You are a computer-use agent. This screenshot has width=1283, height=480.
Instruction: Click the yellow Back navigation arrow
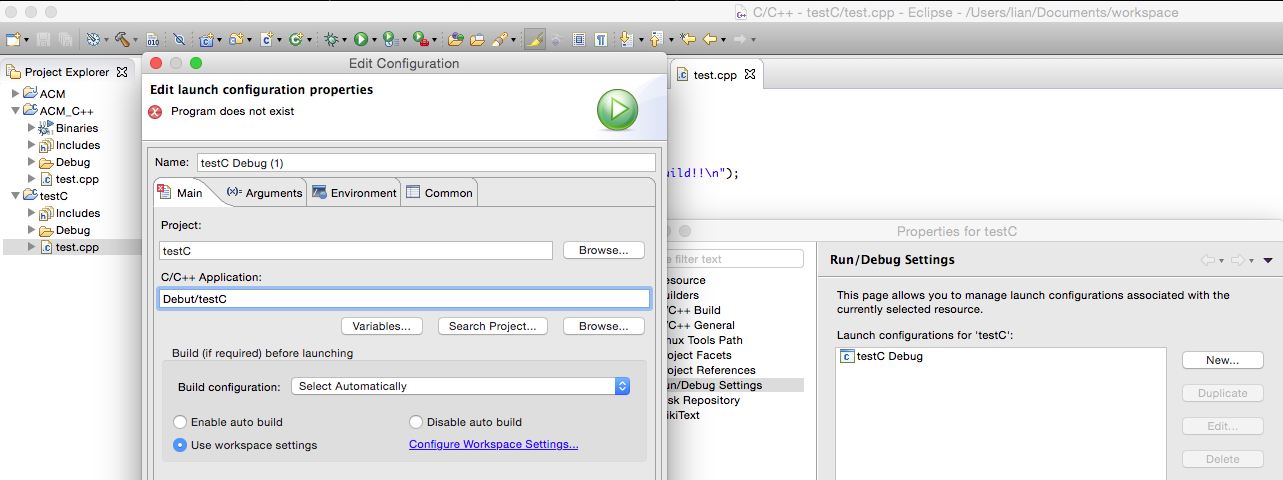coord(709,39)
